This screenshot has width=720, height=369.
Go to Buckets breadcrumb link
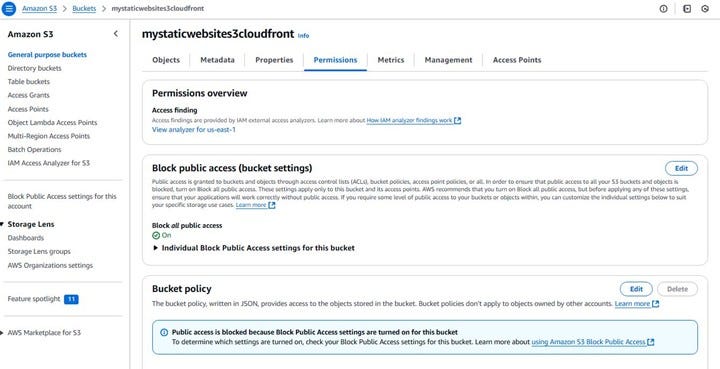pos(84,9)
